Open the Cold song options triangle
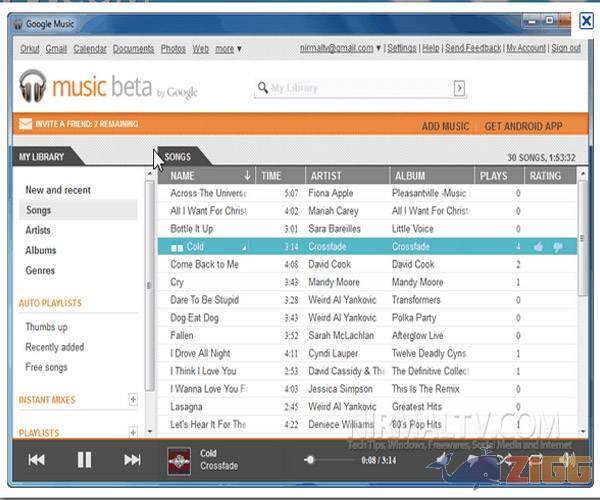Viewport: 600px width, 500px height. (244, 248)
